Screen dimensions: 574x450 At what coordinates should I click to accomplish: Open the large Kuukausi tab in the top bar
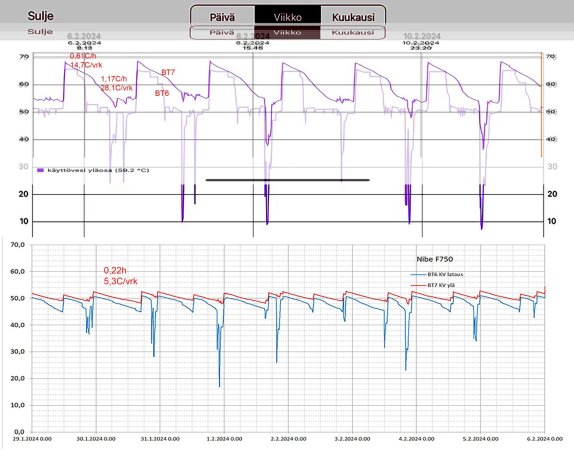point(353,17)
